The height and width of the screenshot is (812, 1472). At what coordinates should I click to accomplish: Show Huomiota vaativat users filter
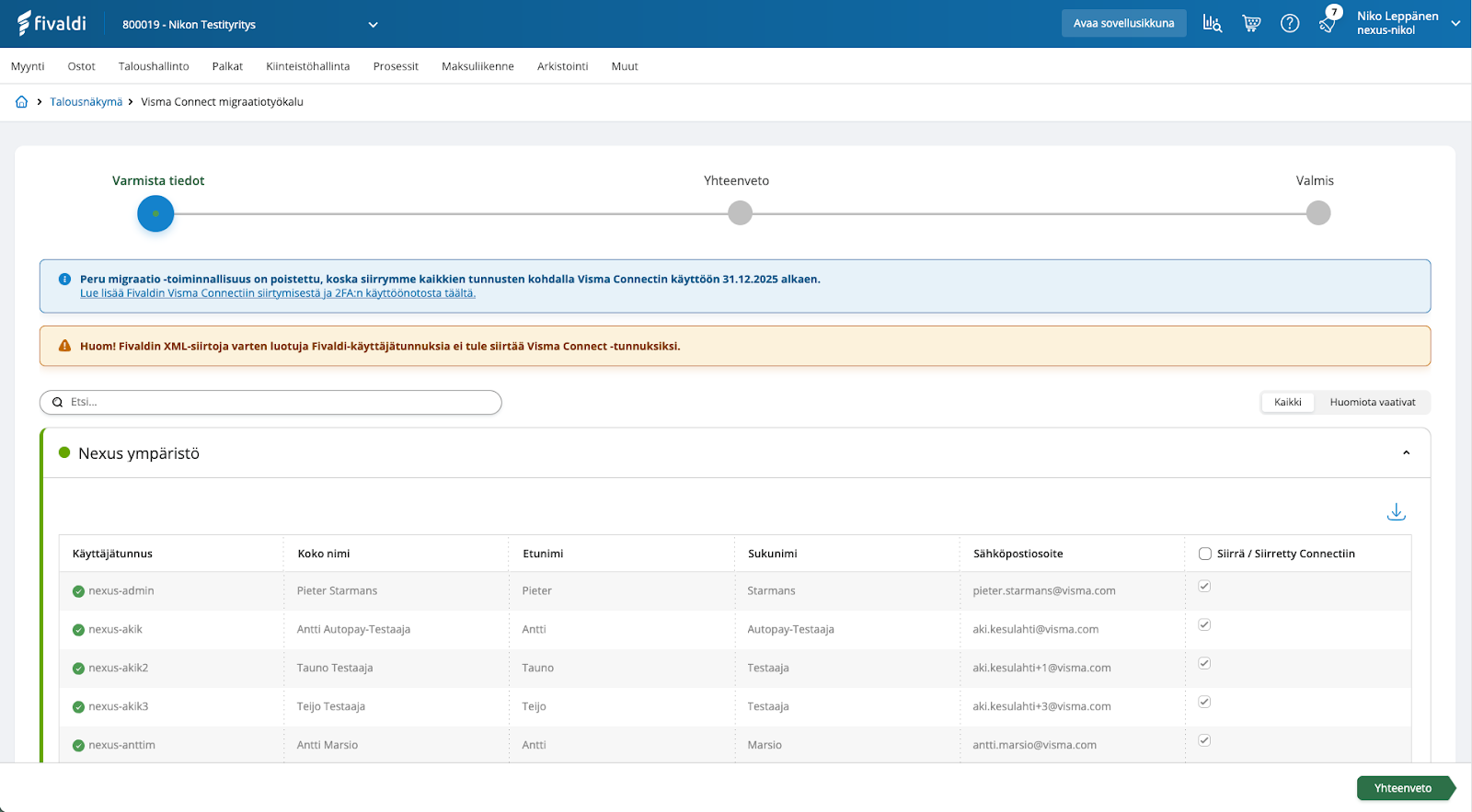point(1373,402)
